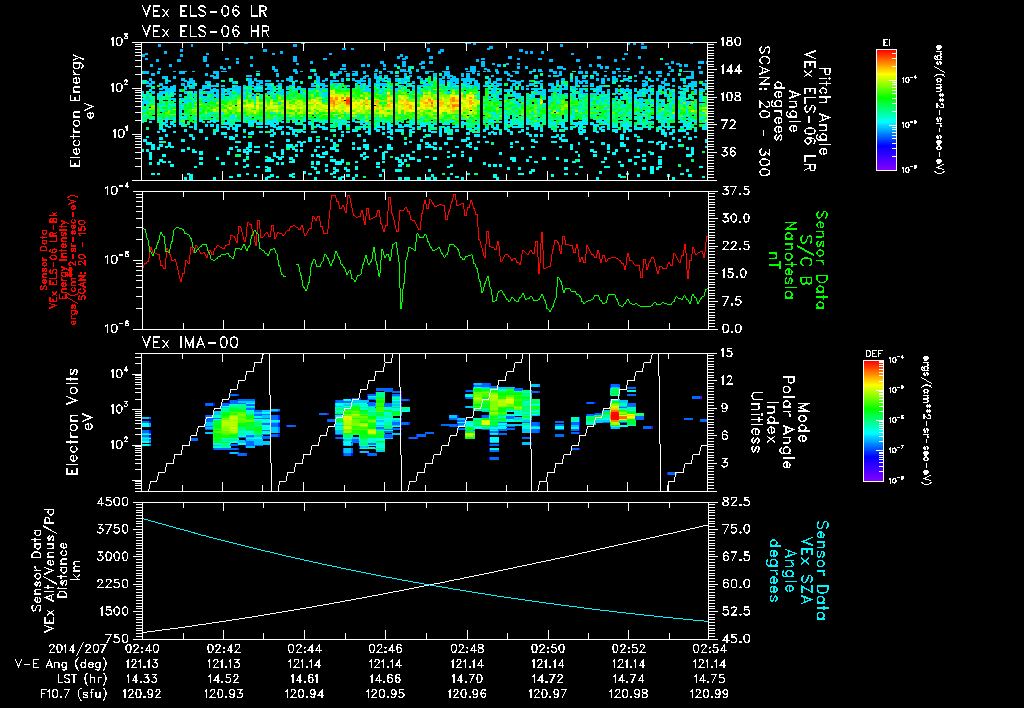Click the 82.5 degrees SZA tick
This screenshot has width=1024, height=708.
coord(735,502)
